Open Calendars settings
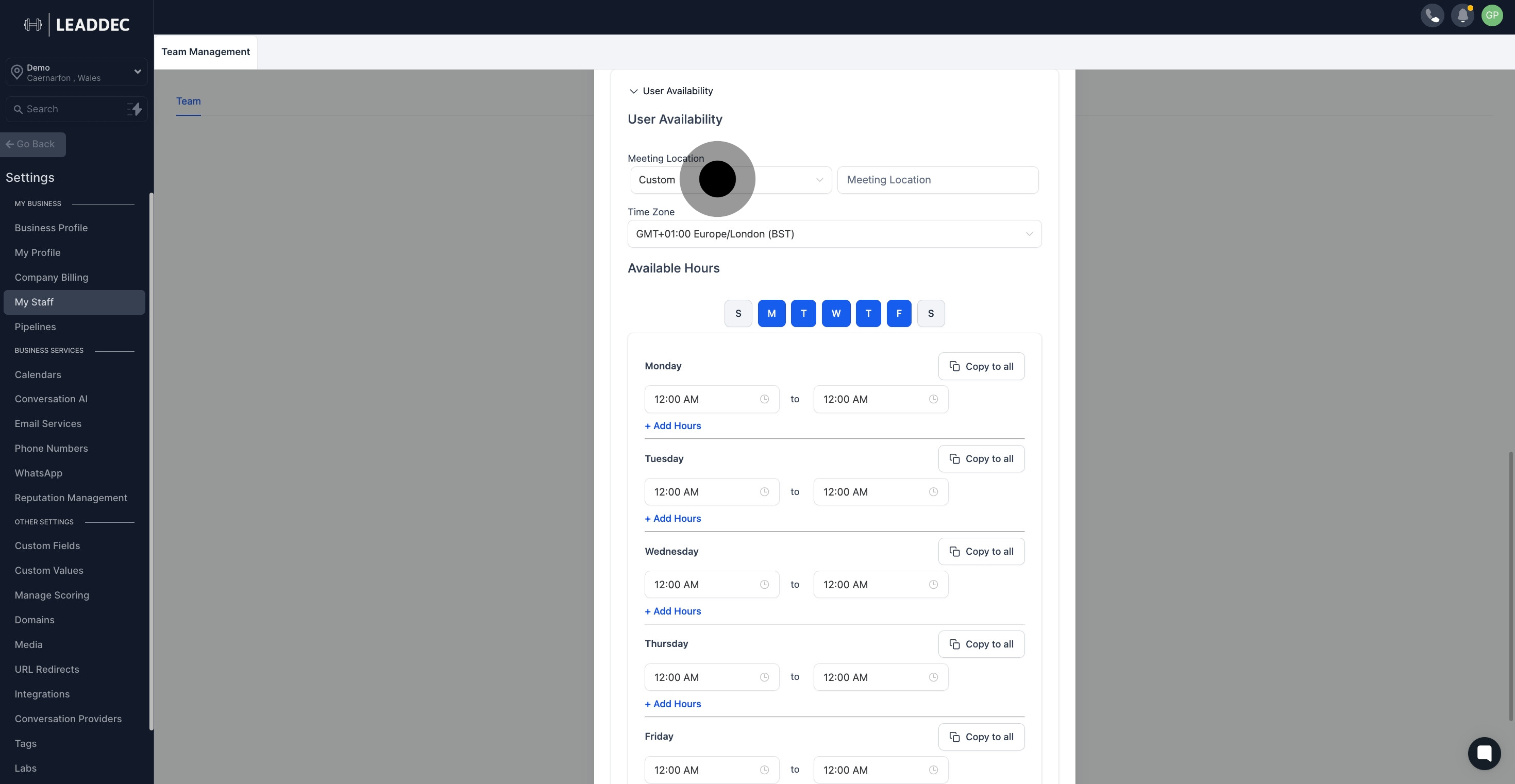The width and height of the screenshot is (1515, 784). pyautogui.click(x=38, y=375)
